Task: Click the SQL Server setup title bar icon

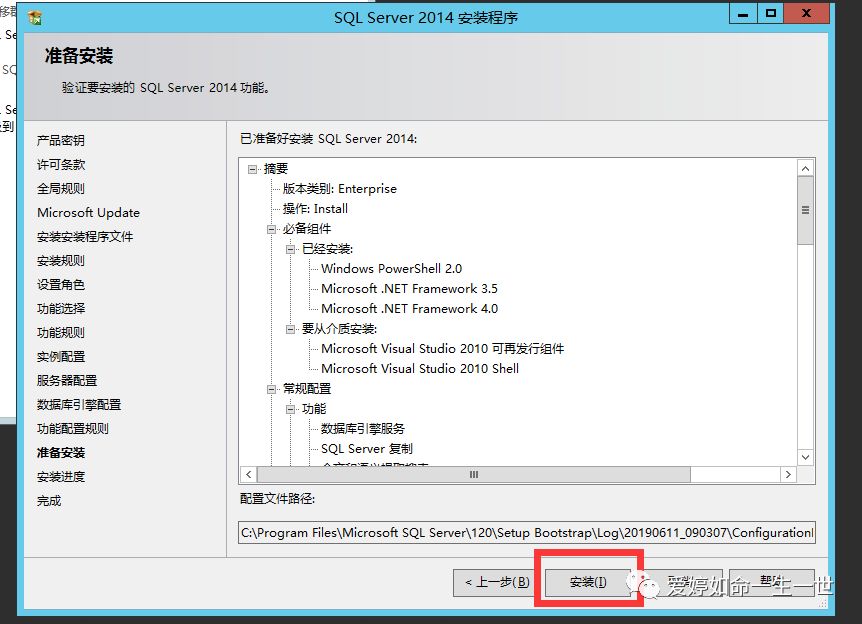Action: (x=35, y=18)
